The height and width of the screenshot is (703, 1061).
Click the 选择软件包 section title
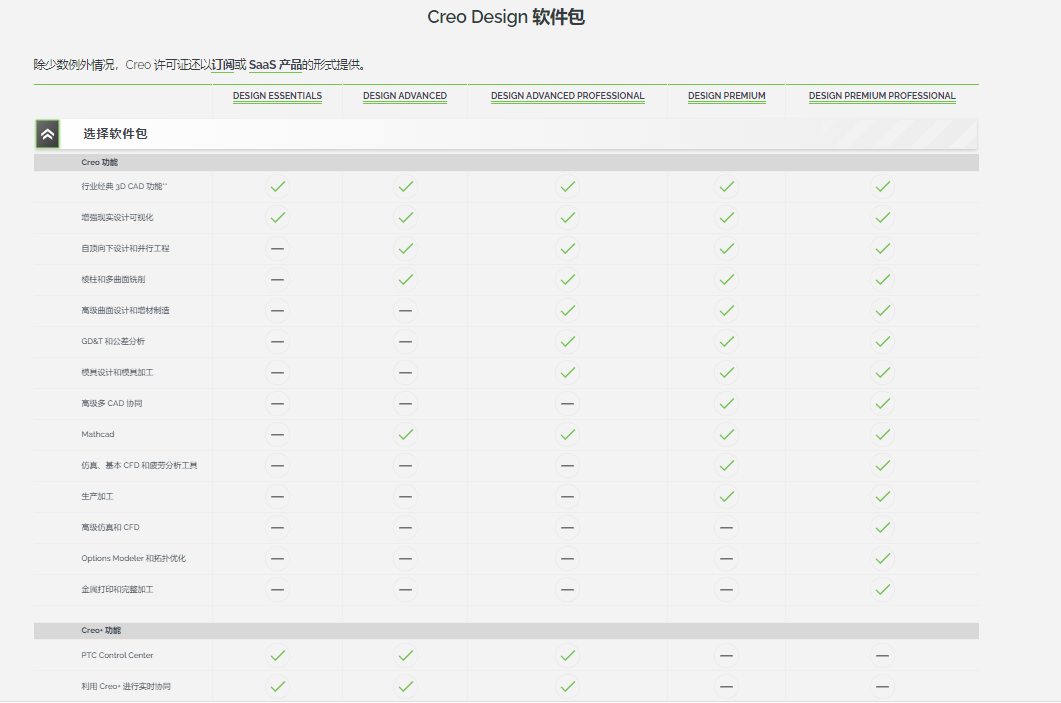(115, 134)
